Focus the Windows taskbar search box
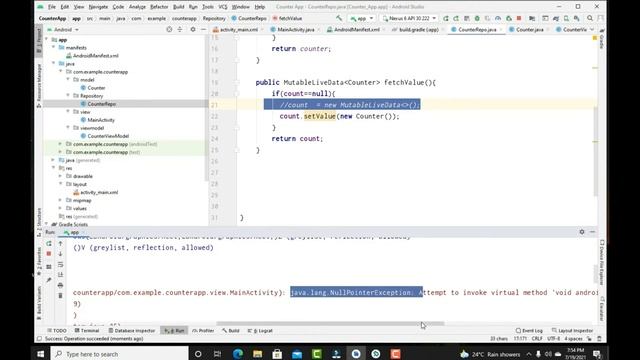 [119, 354]
